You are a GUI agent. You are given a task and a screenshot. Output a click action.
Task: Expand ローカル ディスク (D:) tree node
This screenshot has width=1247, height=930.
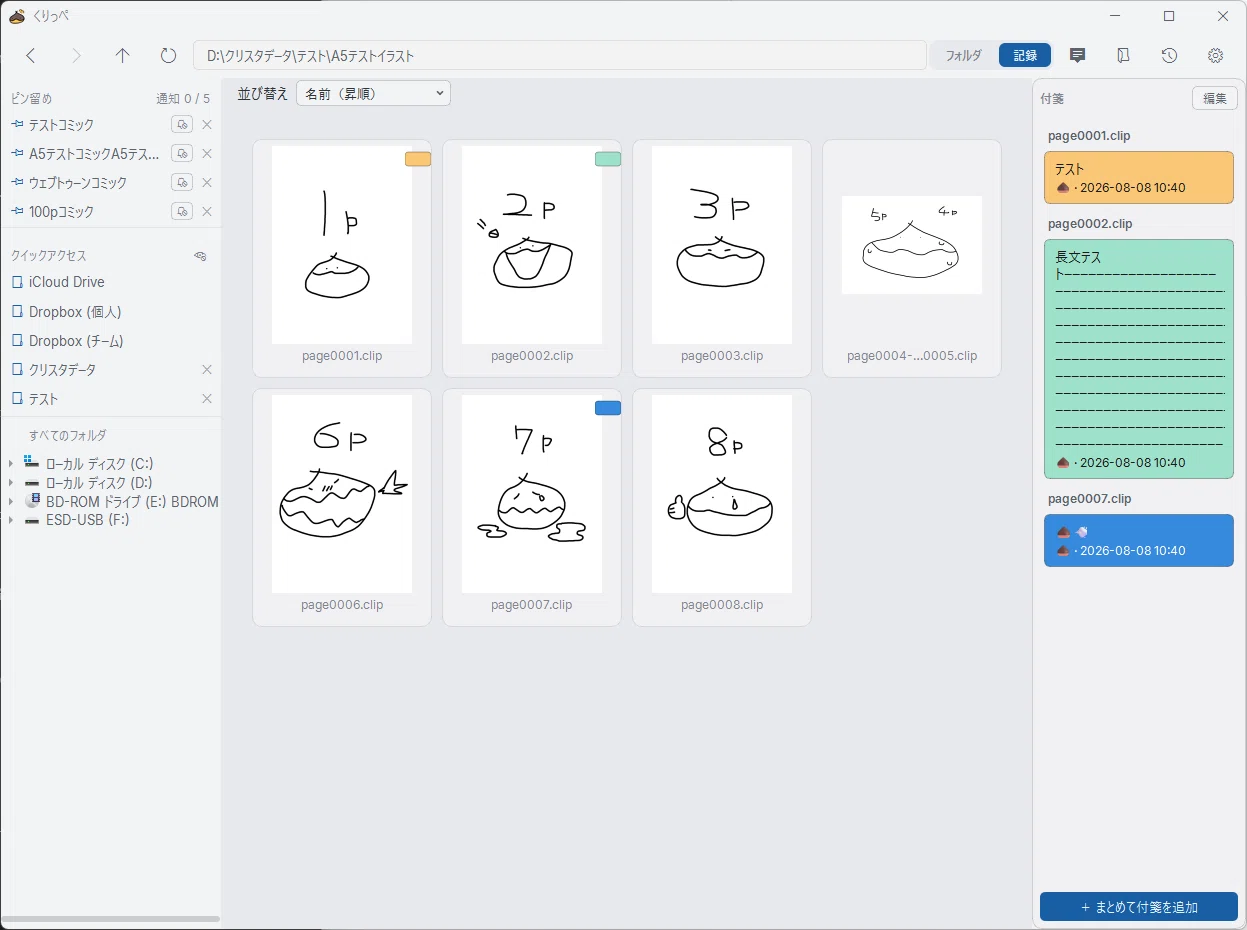pos(11,483)
